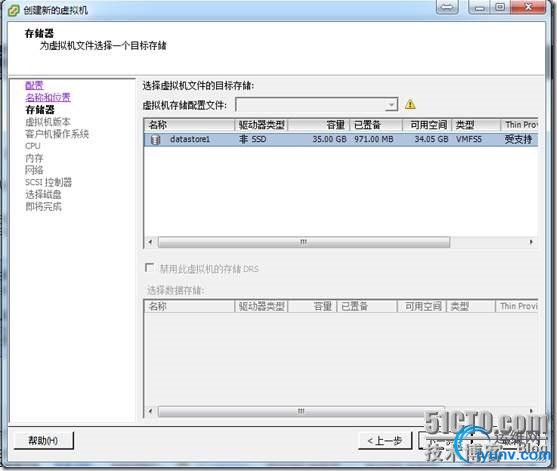
Task: Click 已置备 header in lower datastore table
Action: pyautogui.click(x=367, y=306)
